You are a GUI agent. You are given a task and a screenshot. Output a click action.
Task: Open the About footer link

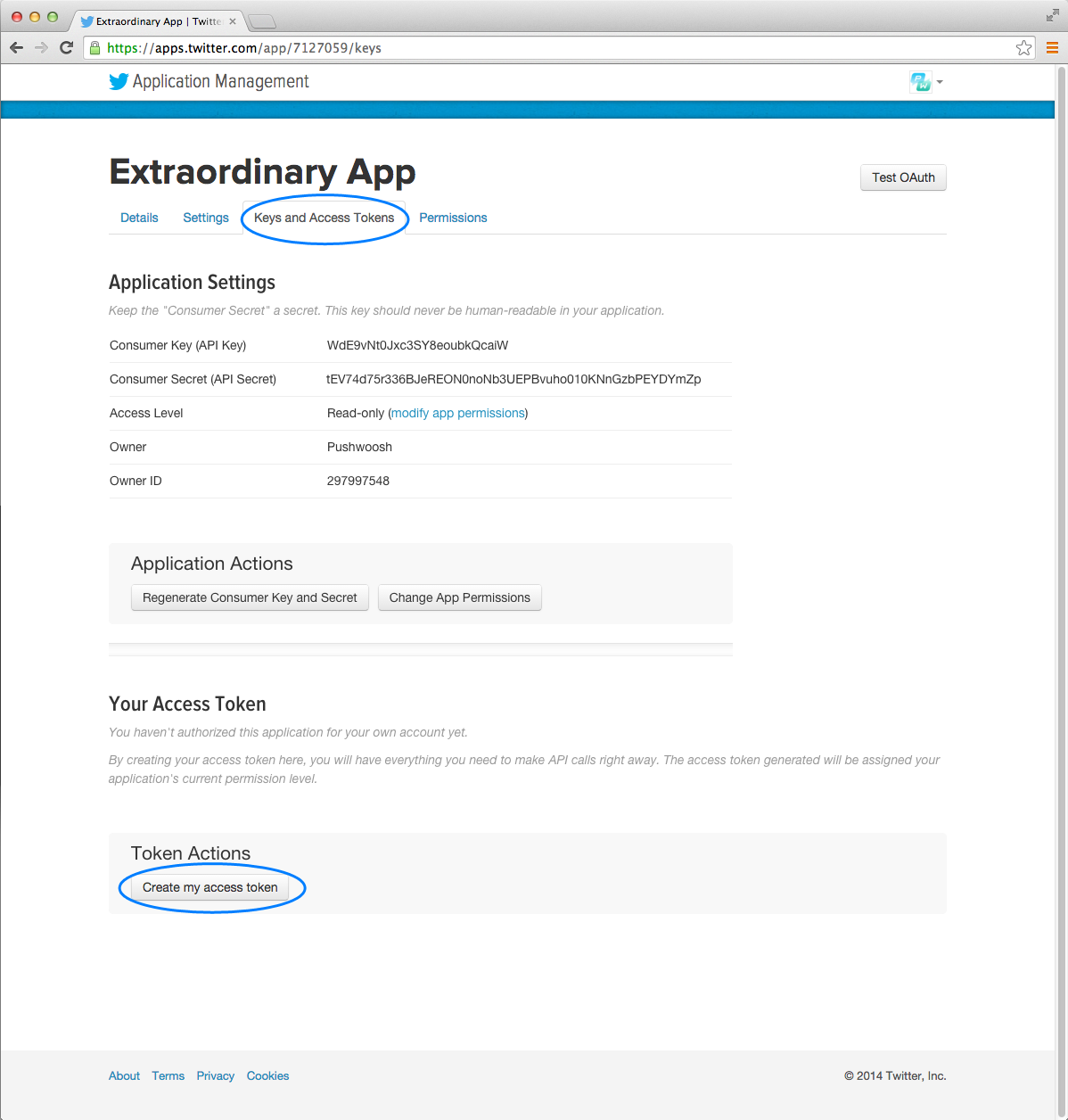pos(124,1076)
